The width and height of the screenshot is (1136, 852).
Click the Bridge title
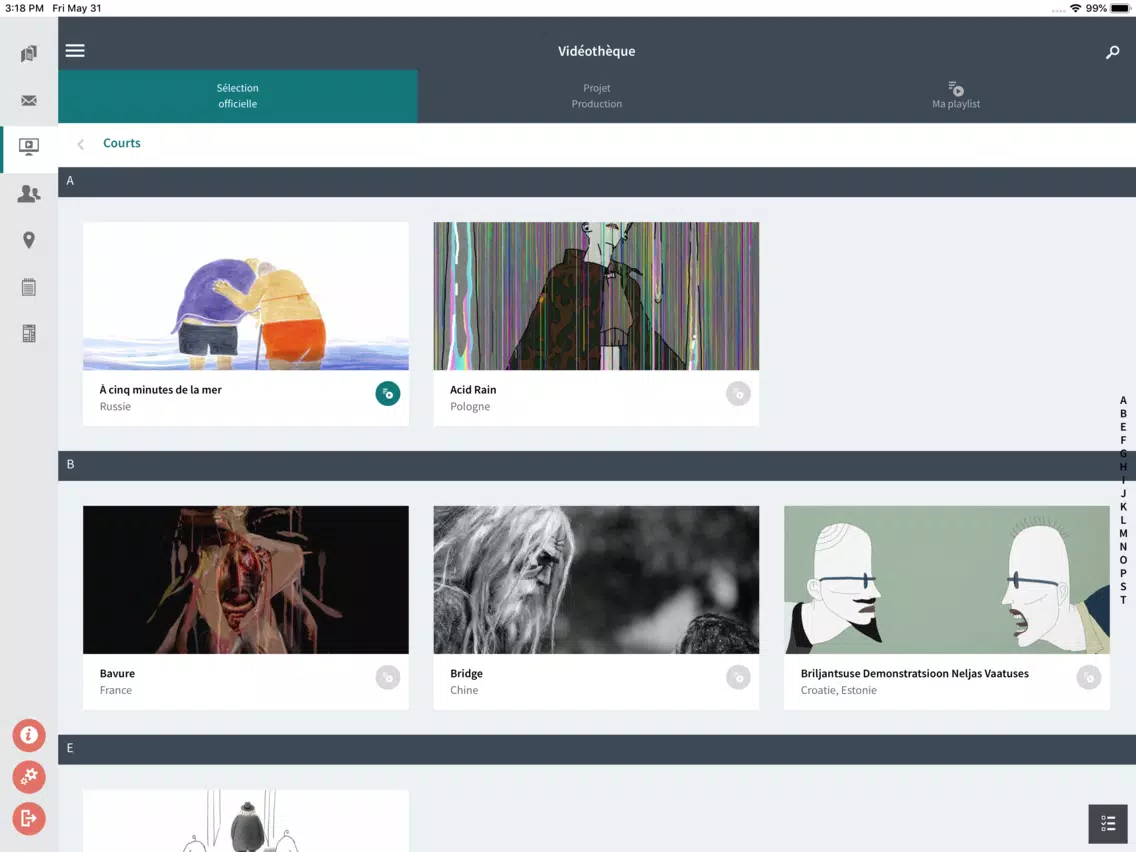pyautogui.click(x=467, y=674)
